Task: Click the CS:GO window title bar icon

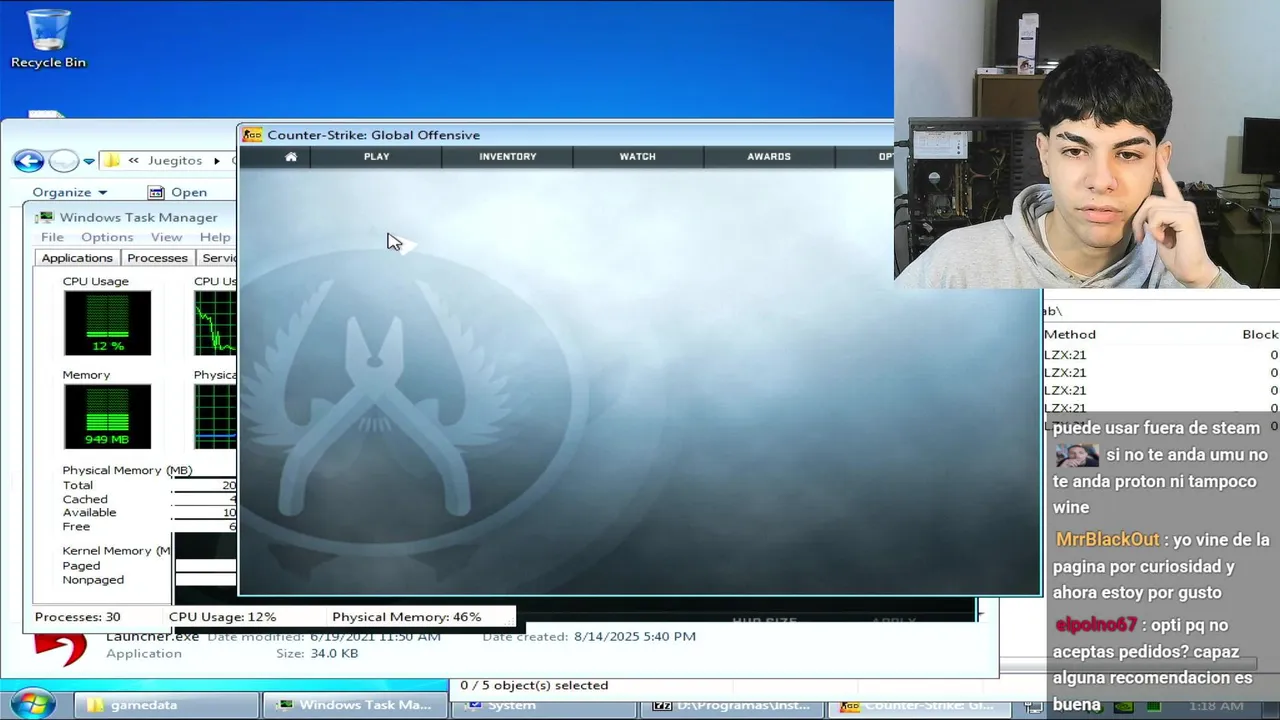Action: point(253,135)
